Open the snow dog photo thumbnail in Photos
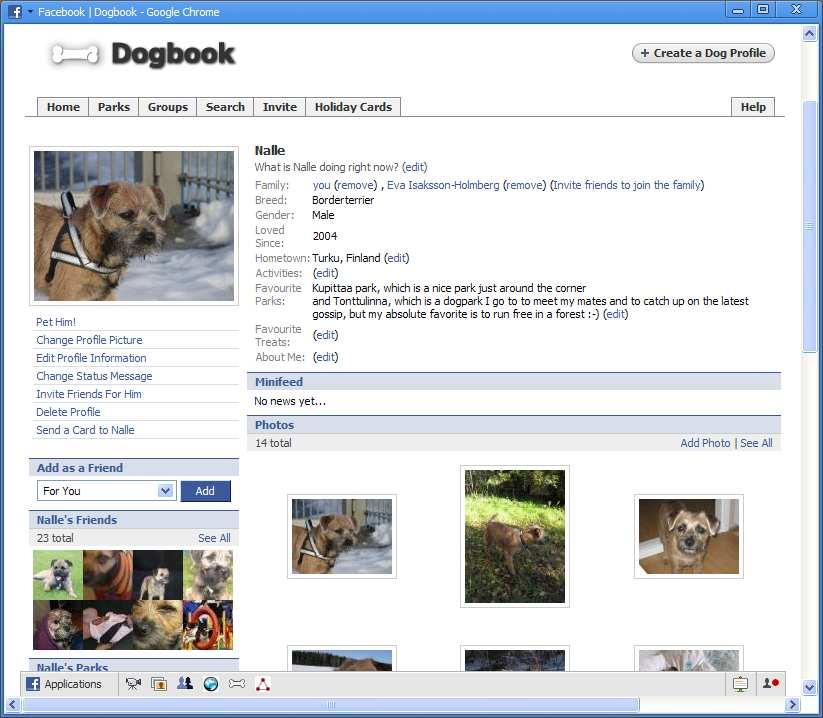The image size is (823, 718). [x=342, y=536]
